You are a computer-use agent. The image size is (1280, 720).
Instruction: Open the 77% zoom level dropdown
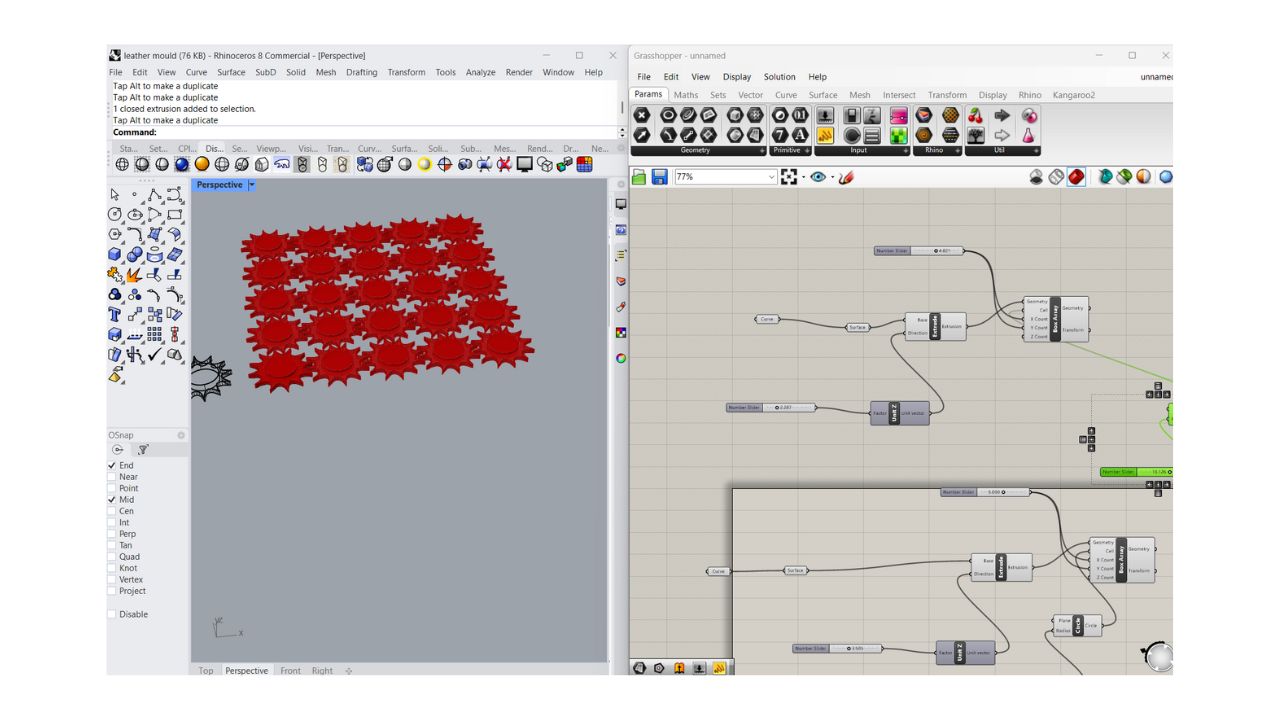[771, 177]
